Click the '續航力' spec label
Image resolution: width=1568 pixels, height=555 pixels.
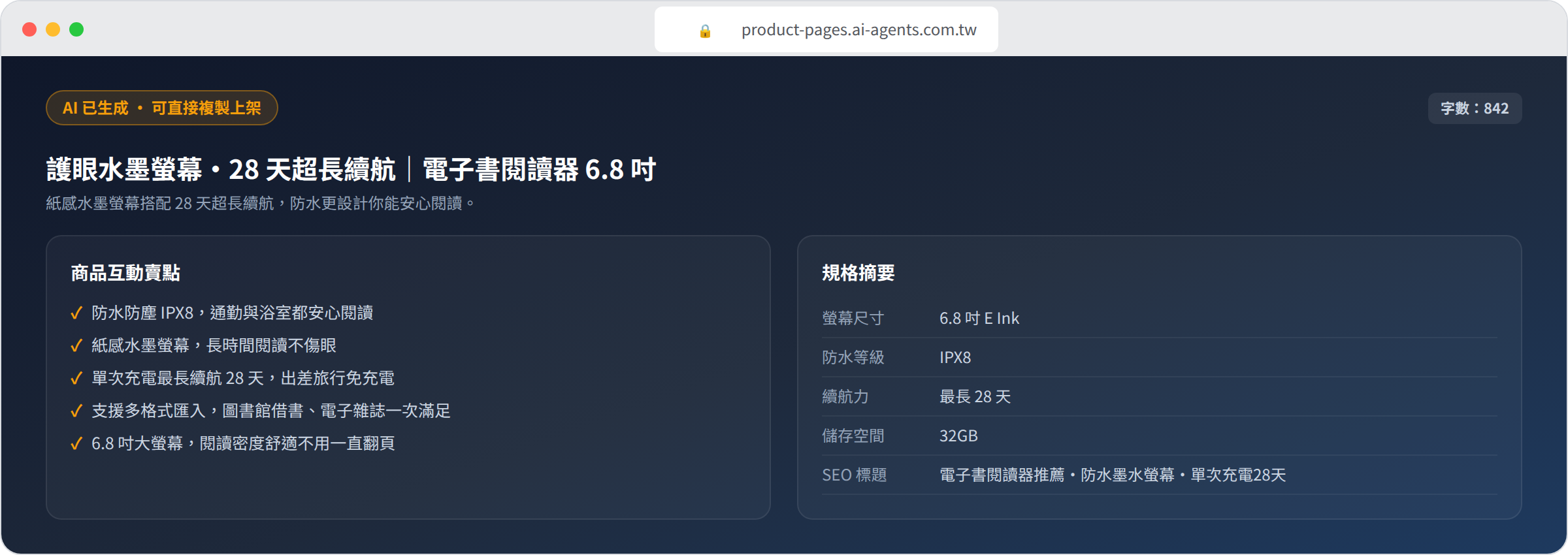pyautogui.click(x=845, y=397)
